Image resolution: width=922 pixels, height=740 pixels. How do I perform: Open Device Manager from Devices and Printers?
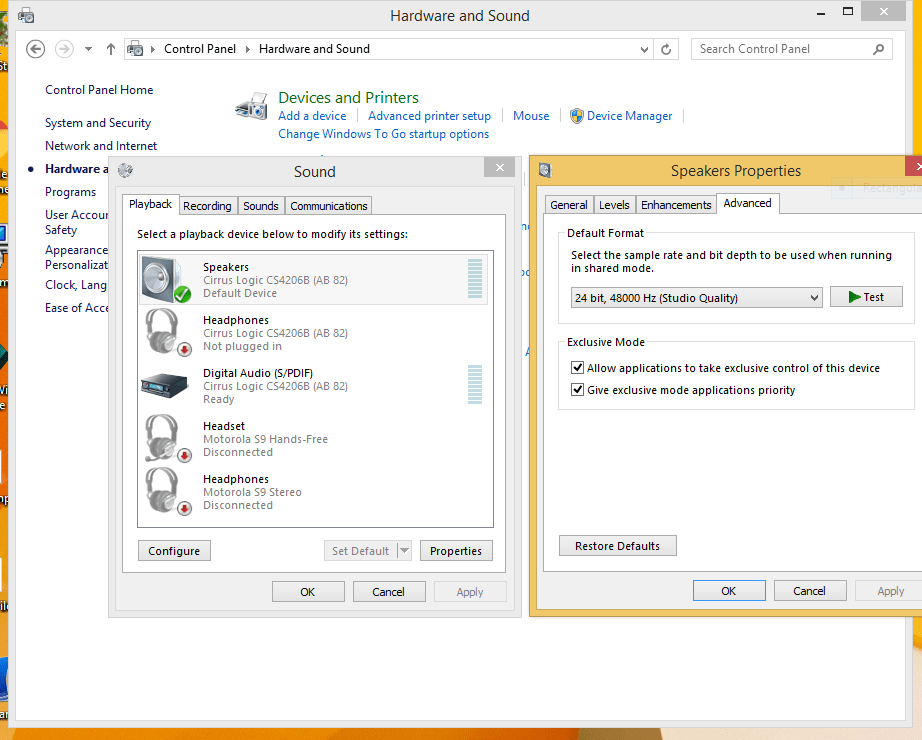click(629, 115)
